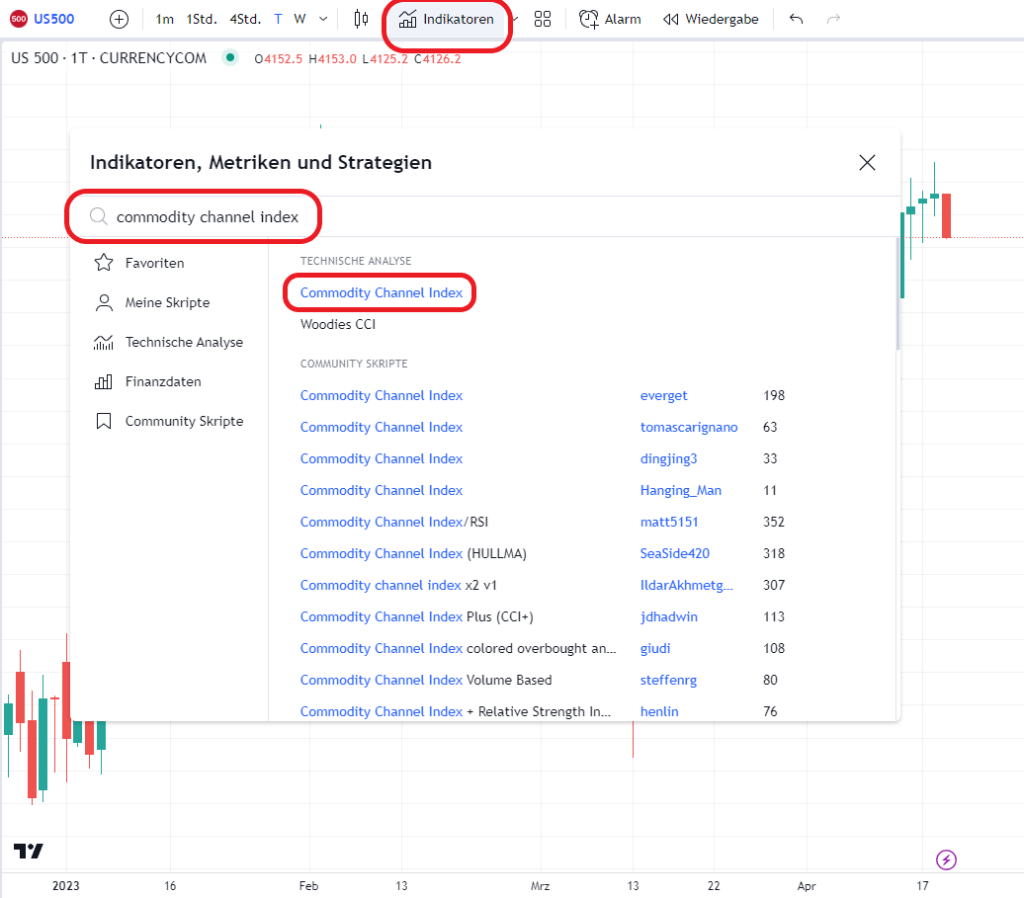Click the green market status dot
The width and height of the screenshot is (1024, 898).
pos(231,58)
